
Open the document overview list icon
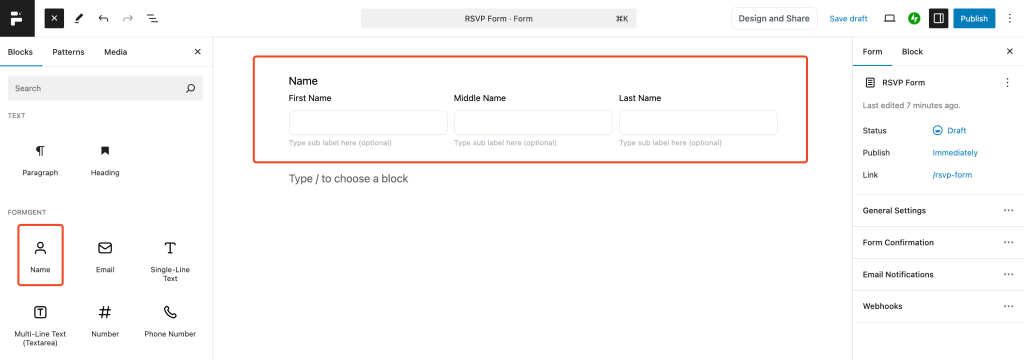[152, 18]
